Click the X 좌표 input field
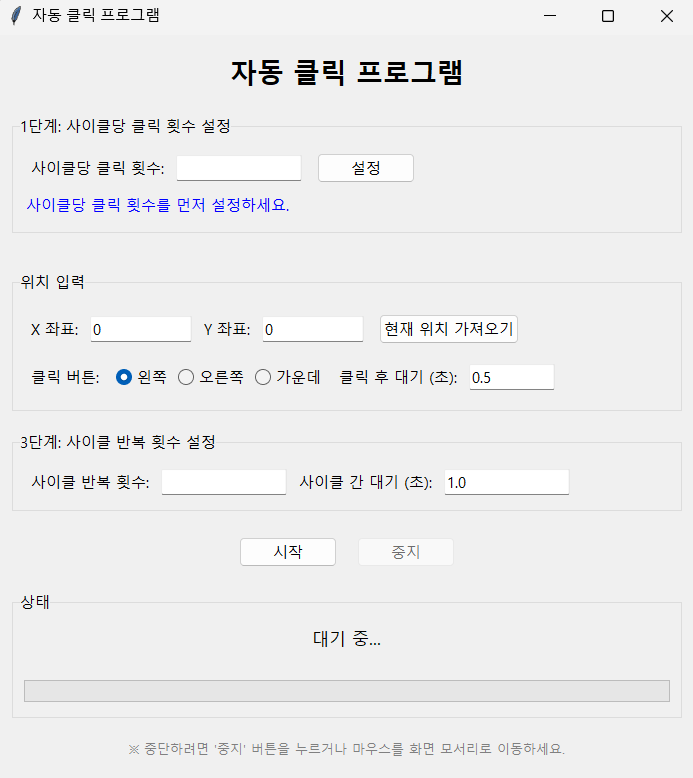The image size is (693, 778). (140, 329)
